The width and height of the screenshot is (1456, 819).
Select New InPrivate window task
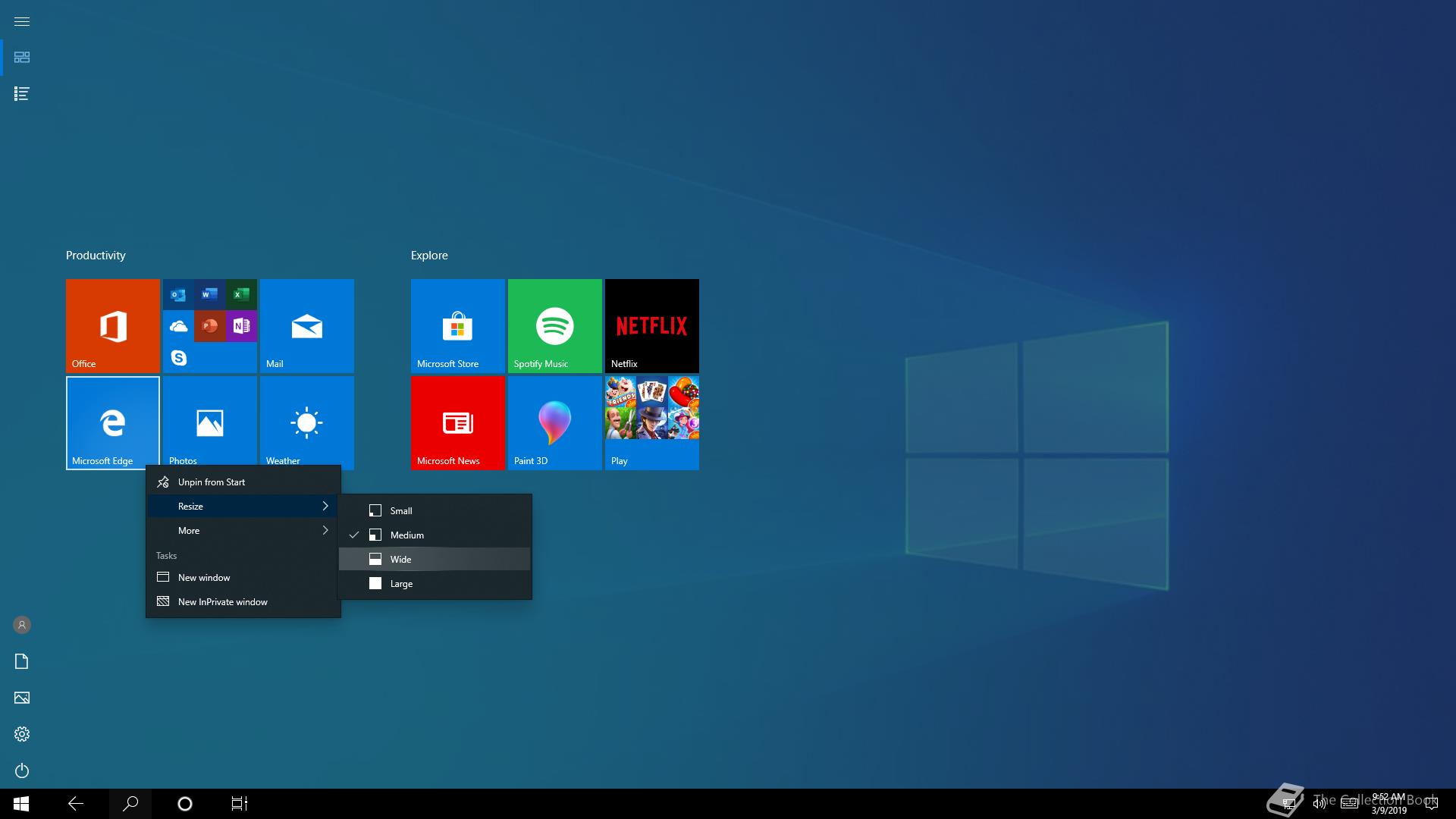click(x=243, y=602)
